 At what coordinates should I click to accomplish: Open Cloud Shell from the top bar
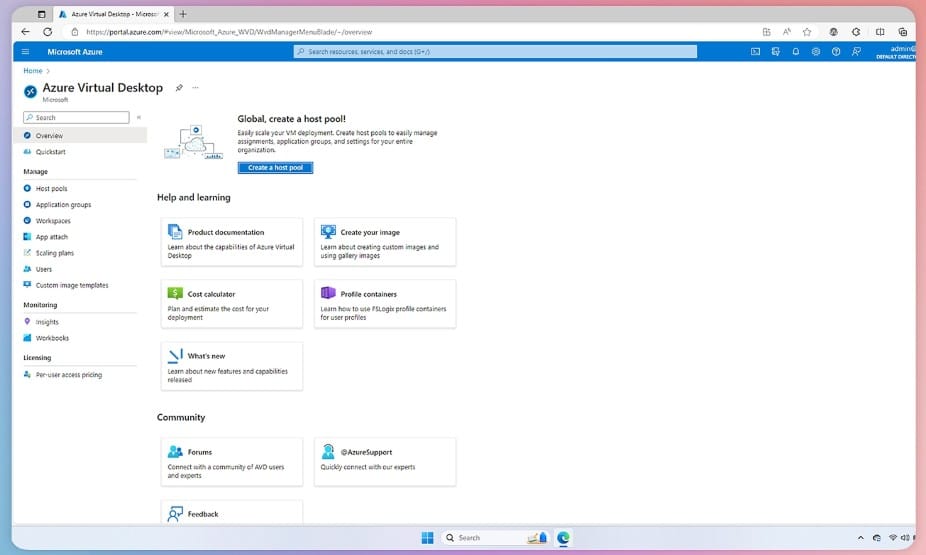[755, 51]
